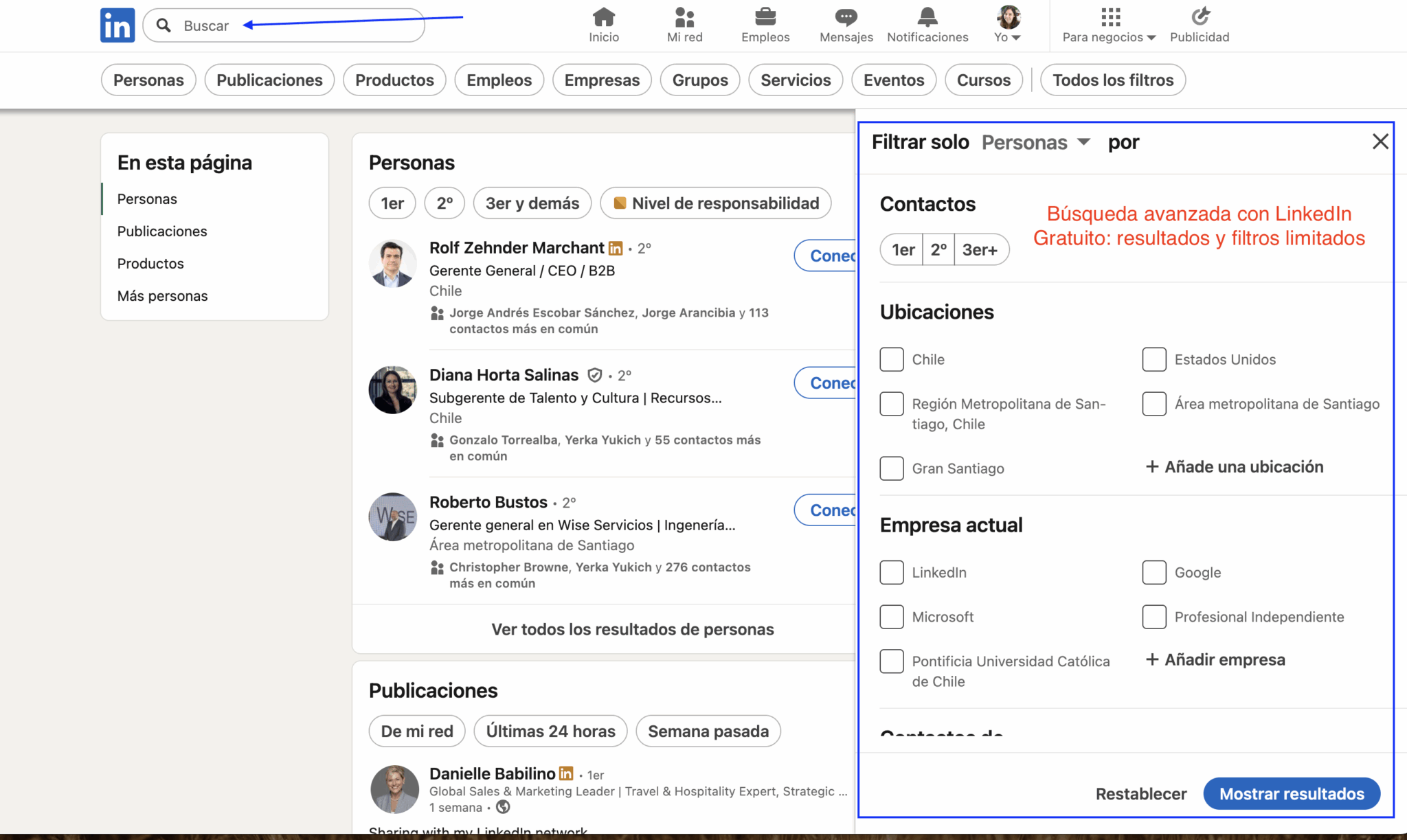
Task: Open Ver todos los resultados de personas
Action: (632, 629)
